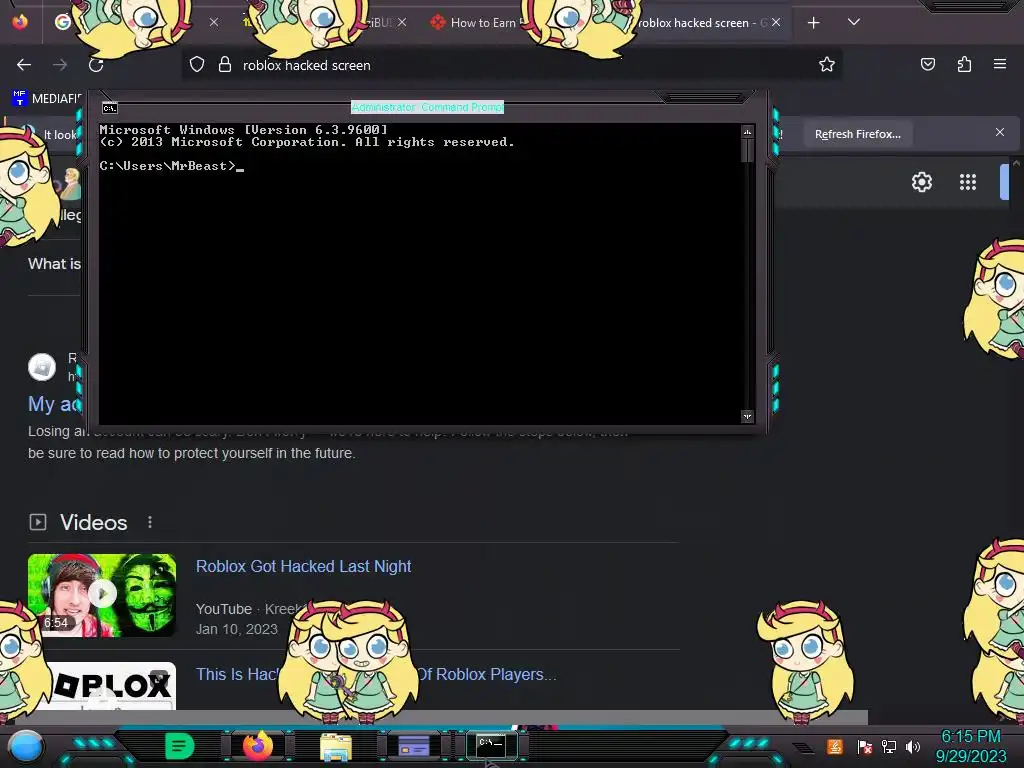This screenshot has width=1024, height=768.
Task: Open MEDIAFIRE bookmark in toolbar
Action: click(x=46, y=99)
